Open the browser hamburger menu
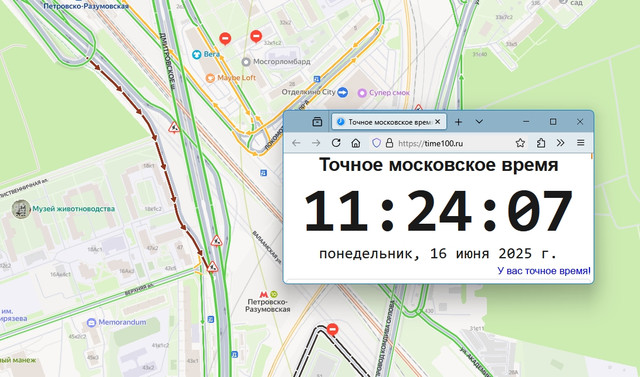This screenshot has width=640, height=377. coord(580,142)
